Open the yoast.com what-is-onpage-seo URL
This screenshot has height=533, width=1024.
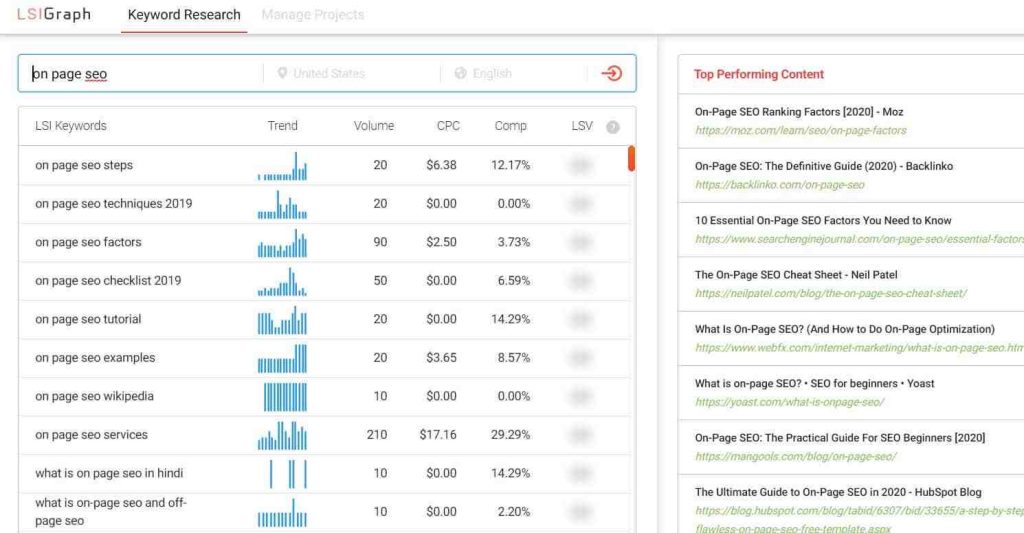coord(790,402)
